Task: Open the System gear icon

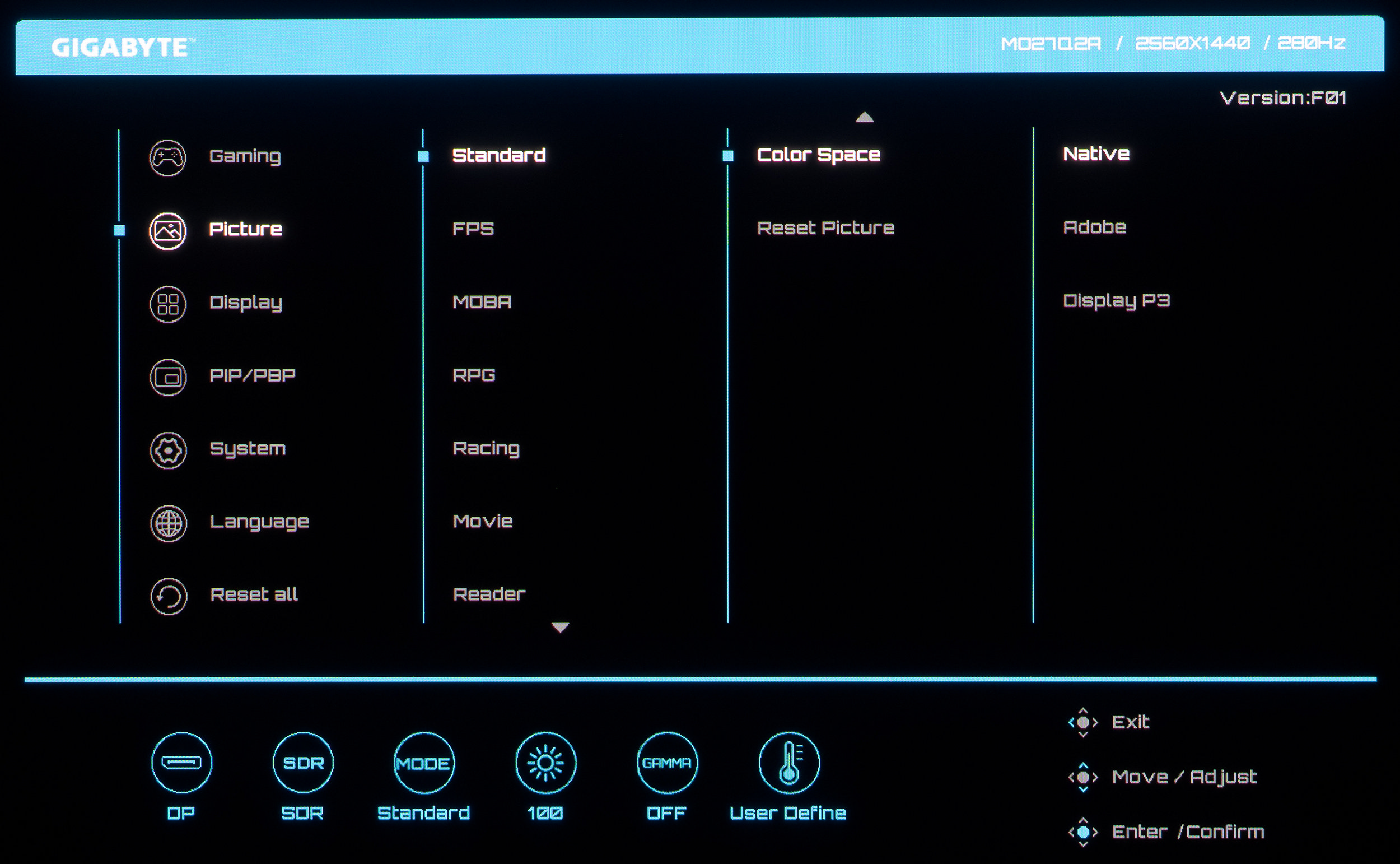Action: [168, 450]
